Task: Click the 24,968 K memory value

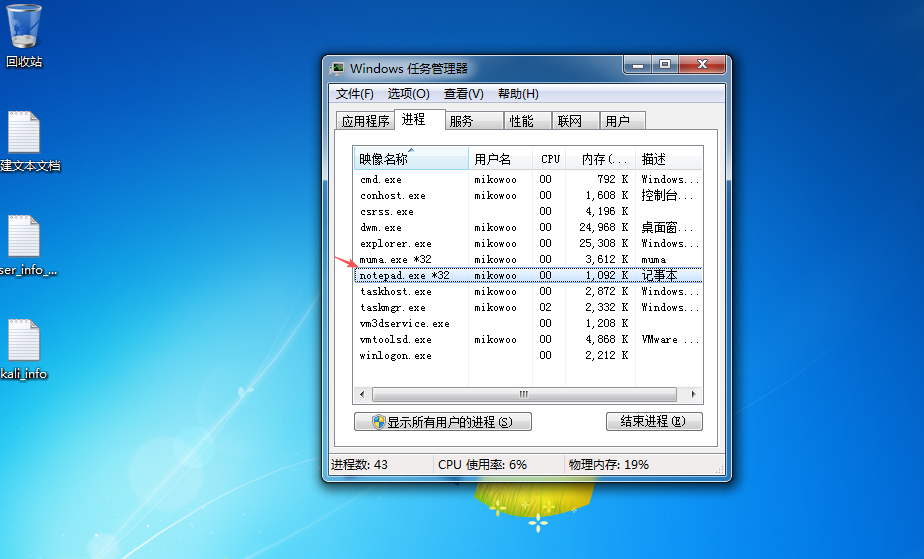Action: pyautogui.click(x=603, y=227)
